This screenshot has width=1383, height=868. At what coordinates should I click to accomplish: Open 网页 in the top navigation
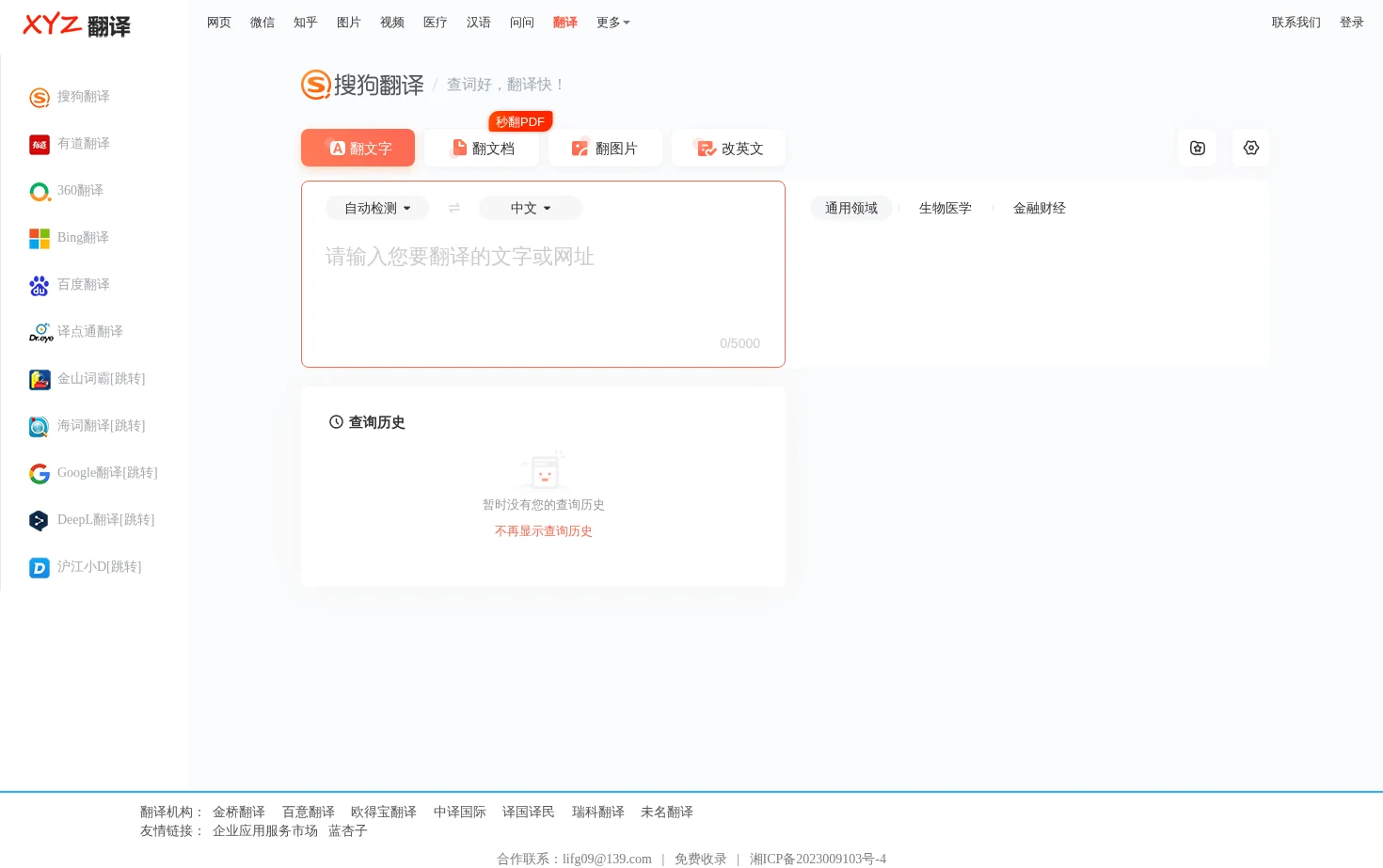pyautogui.click(x=219, y=23)
